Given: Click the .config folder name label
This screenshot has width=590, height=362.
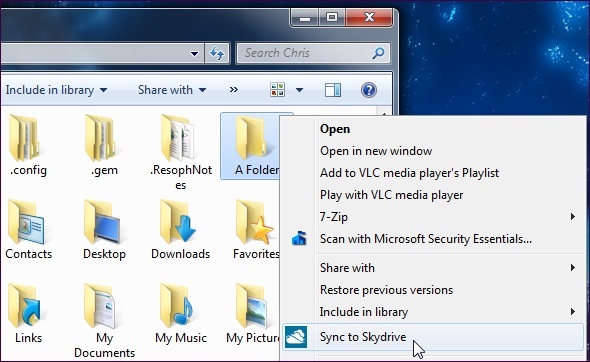Looking at the screenshot, I should (28, 170).
